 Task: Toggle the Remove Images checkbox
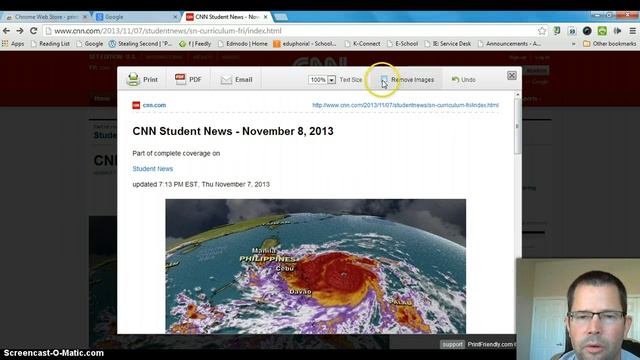tap(384, 79)
